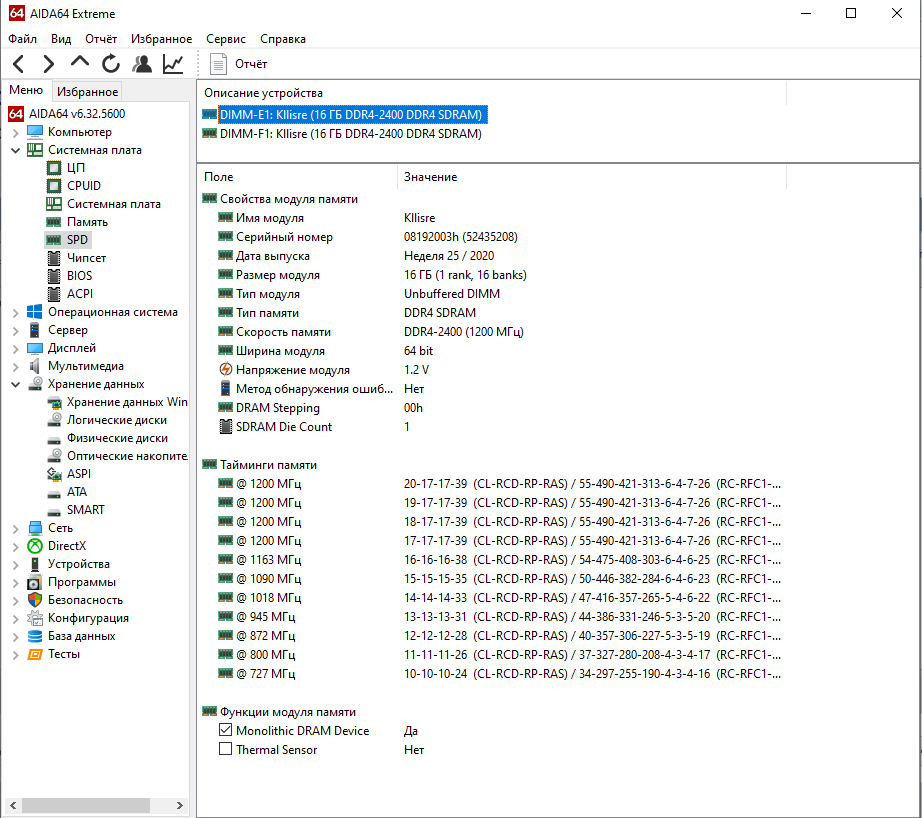Click the ASPI icon in tree
The image size is (922, 818).
54,474
